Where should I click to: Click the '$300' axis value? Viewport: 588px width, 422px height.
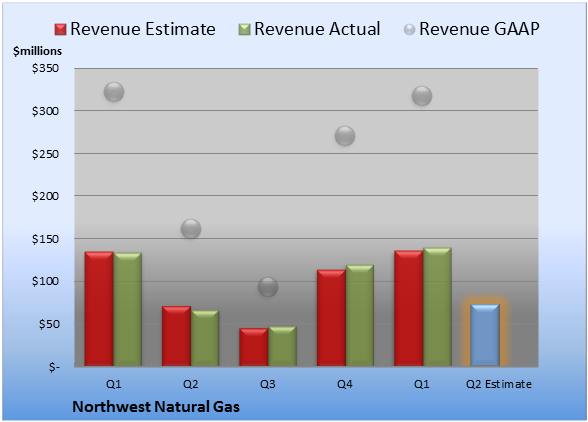pos(45,111)
